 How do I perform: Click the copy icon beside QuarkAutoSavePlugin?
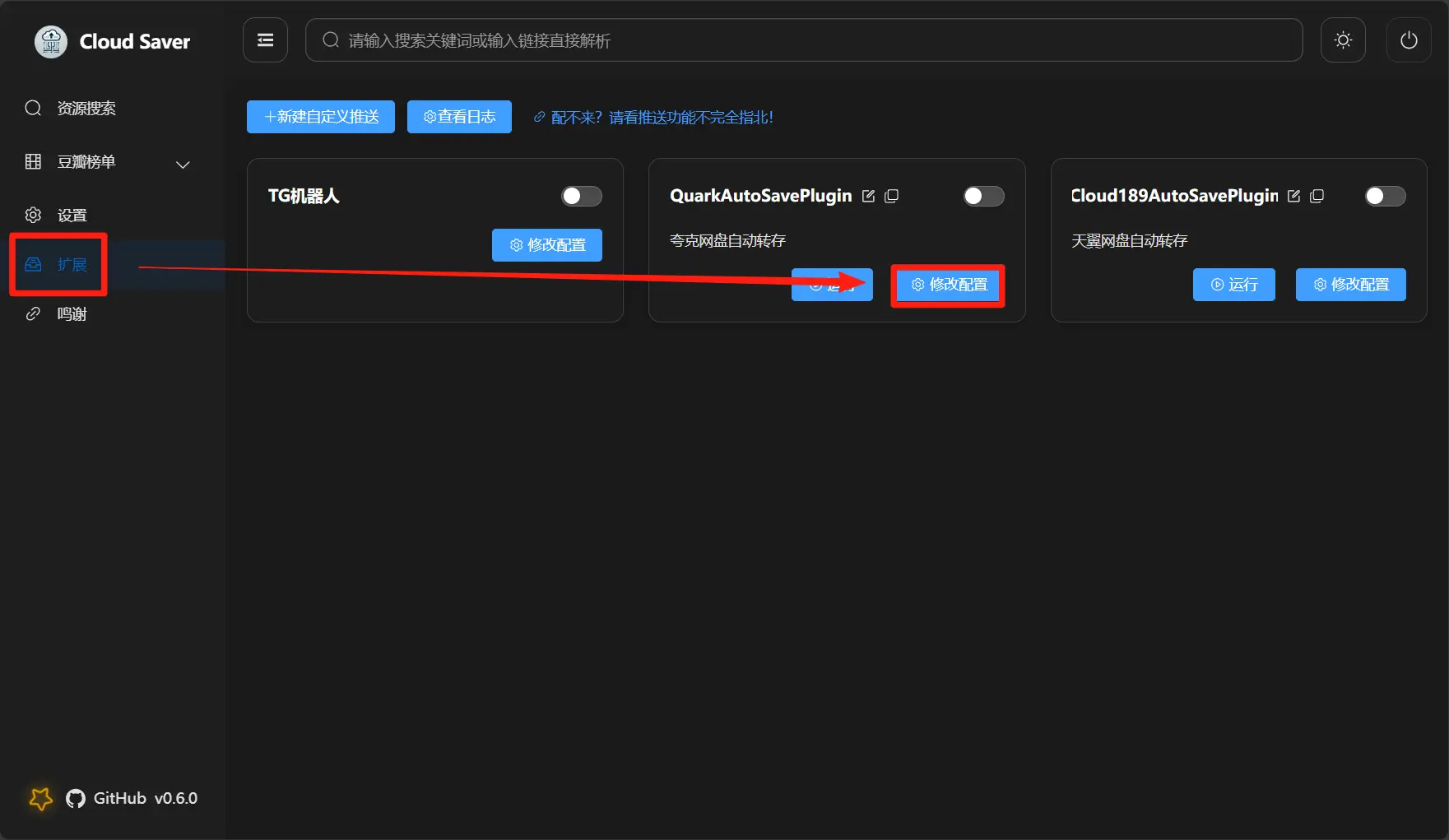coord(891,196)
